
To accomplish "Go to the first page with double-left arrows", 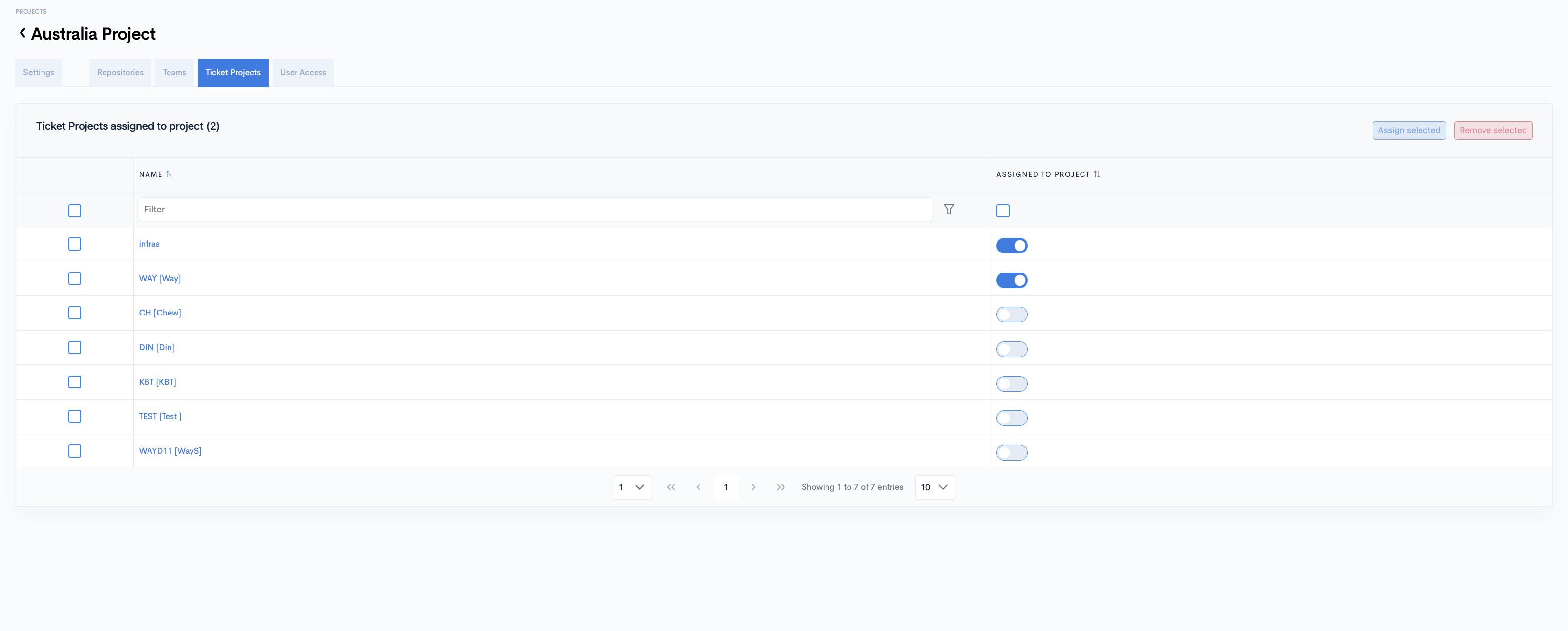I will [671, 487].
